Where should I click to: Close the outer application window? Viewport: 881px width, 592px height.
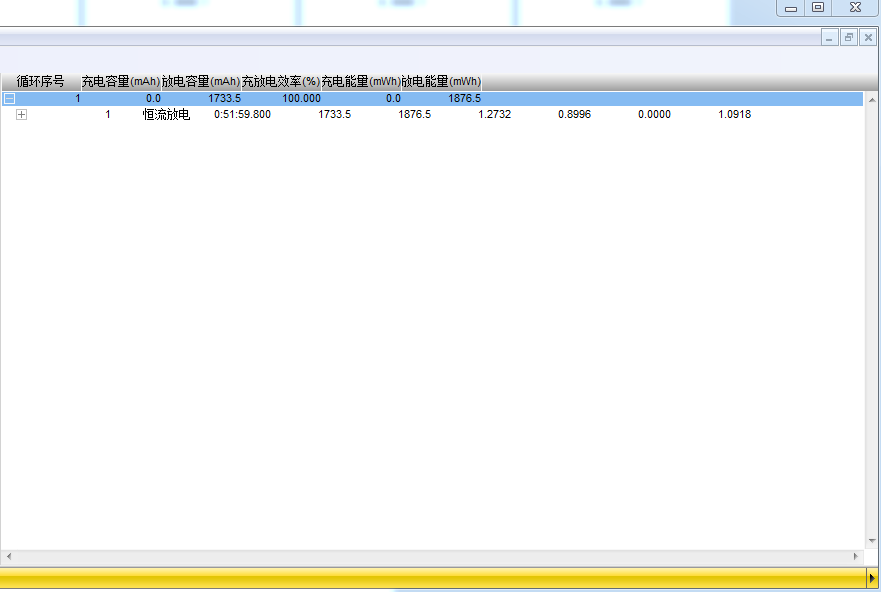pos(855,8)
